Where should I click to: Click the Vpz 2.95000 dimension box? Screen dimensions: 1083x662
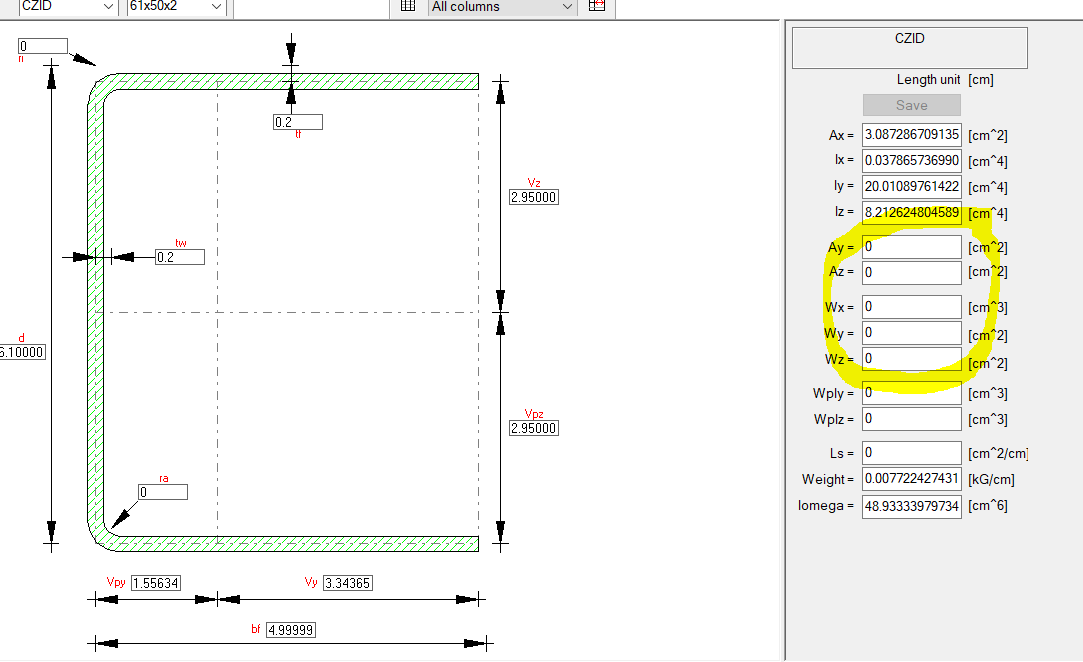tap(534, 427)
